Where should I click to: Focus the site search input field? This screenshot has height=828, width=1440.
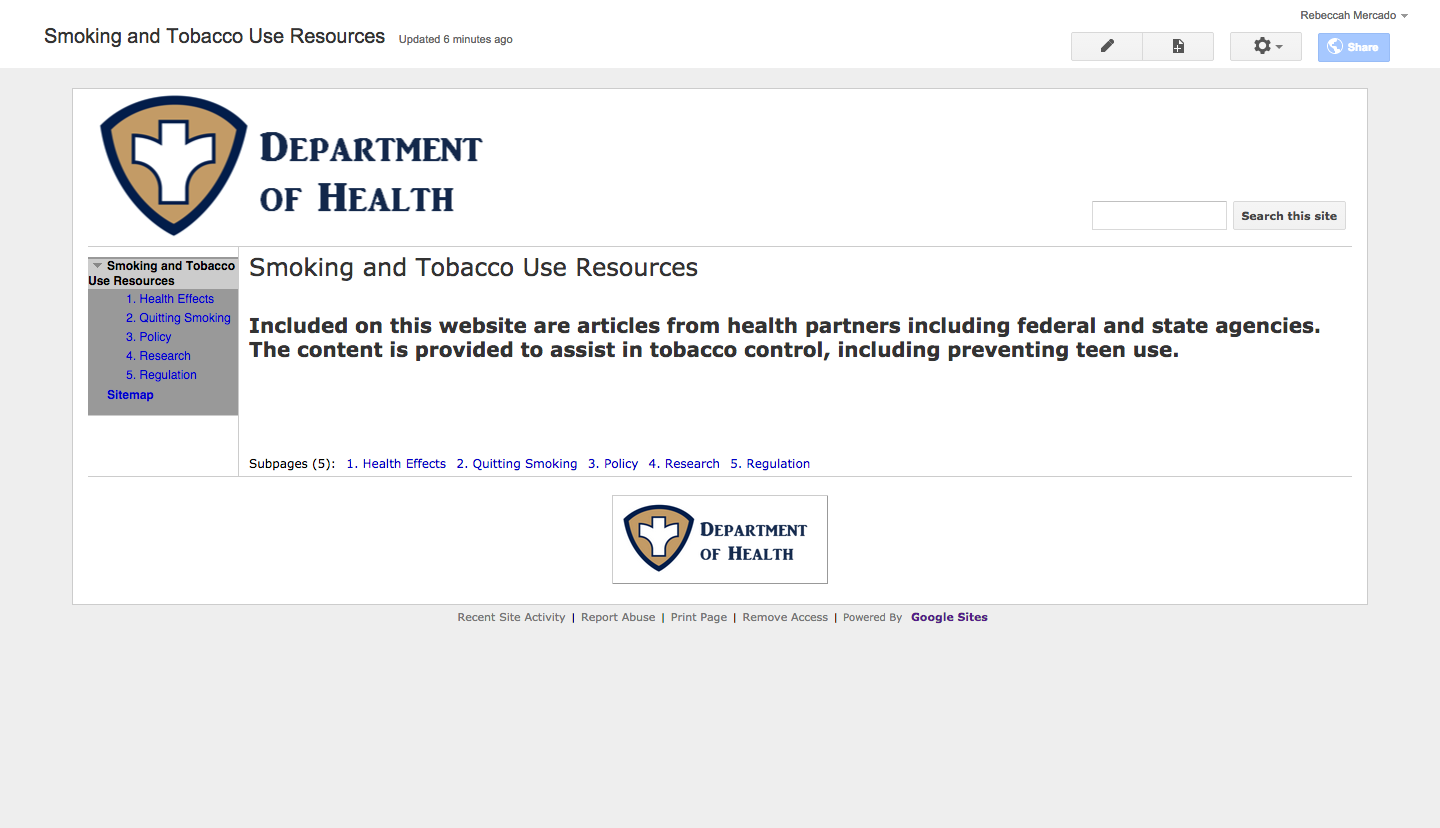[1159, 215]
